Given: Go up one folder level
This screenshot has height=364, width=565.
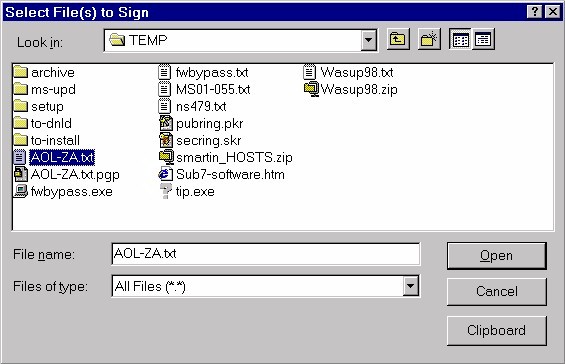Looking at the screenshot, I should click(398, 39).
